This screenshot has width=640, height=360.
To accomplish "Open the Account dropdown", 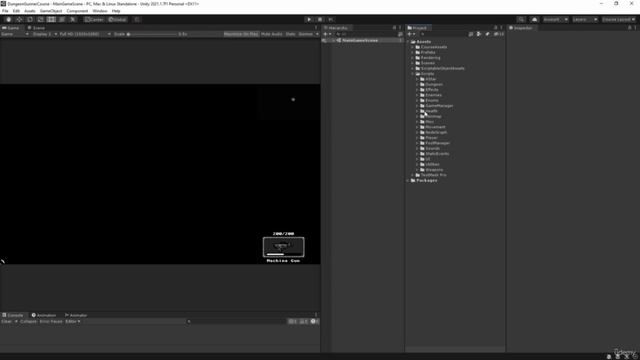I will [555, 20].
